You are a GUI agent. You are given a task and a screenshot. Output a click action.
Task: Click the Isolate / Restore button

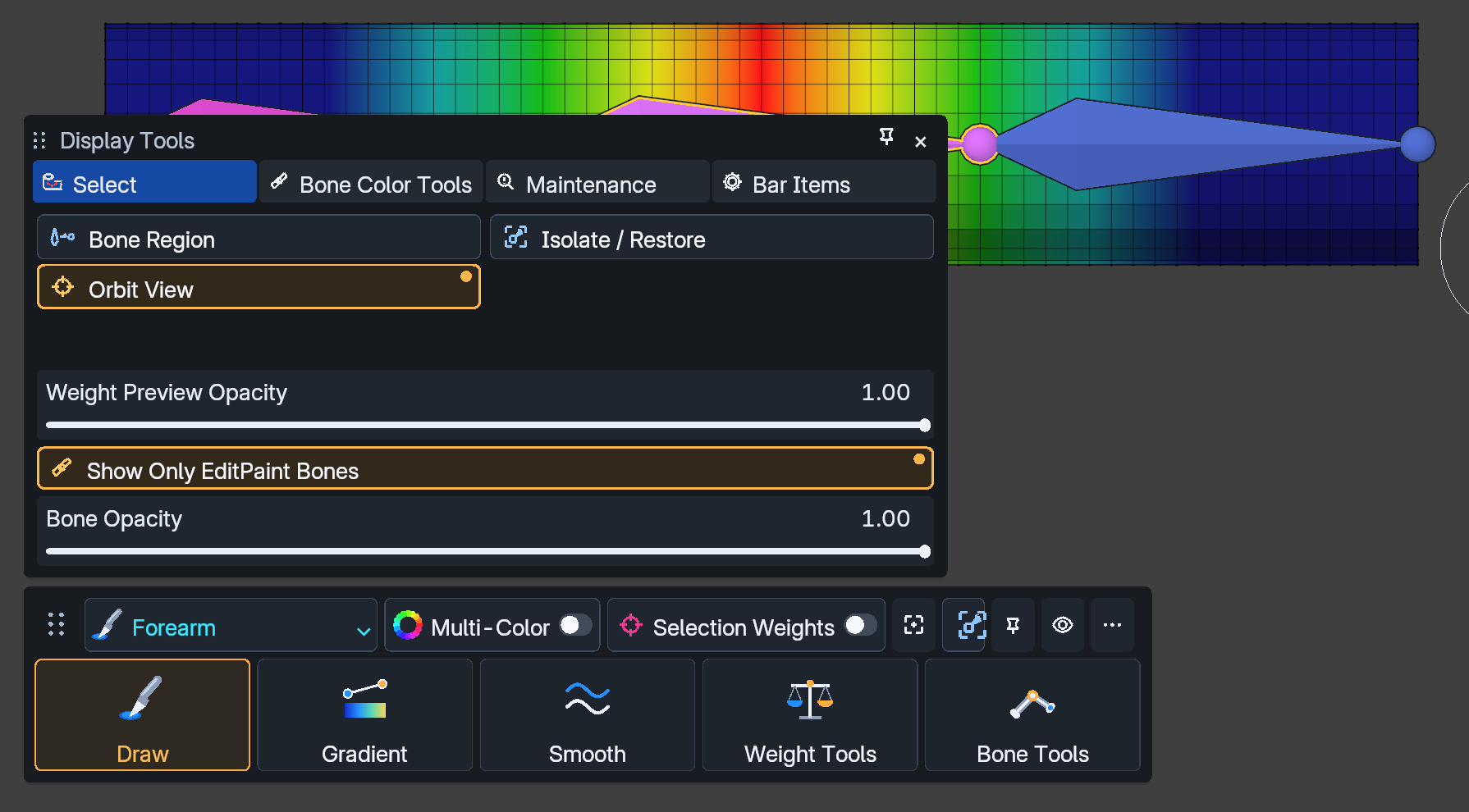(x=712, y=237)
